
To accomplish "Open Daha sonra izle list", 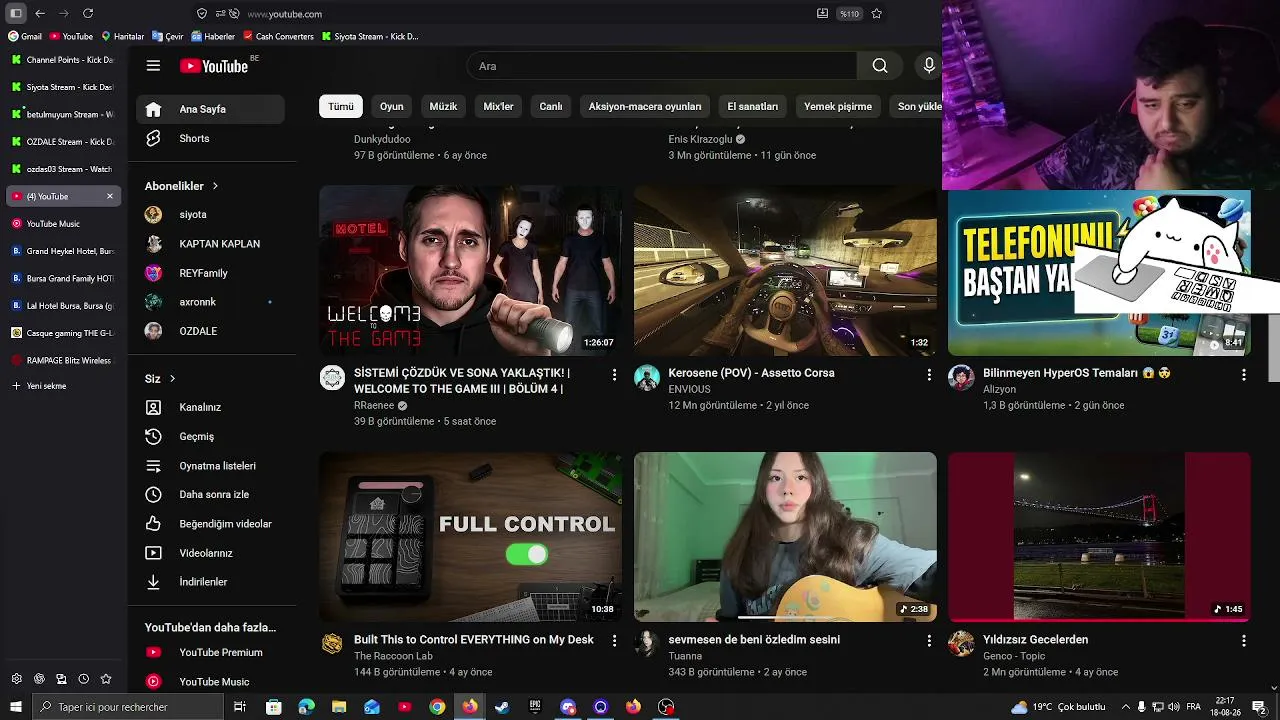I will coord(210,494).
